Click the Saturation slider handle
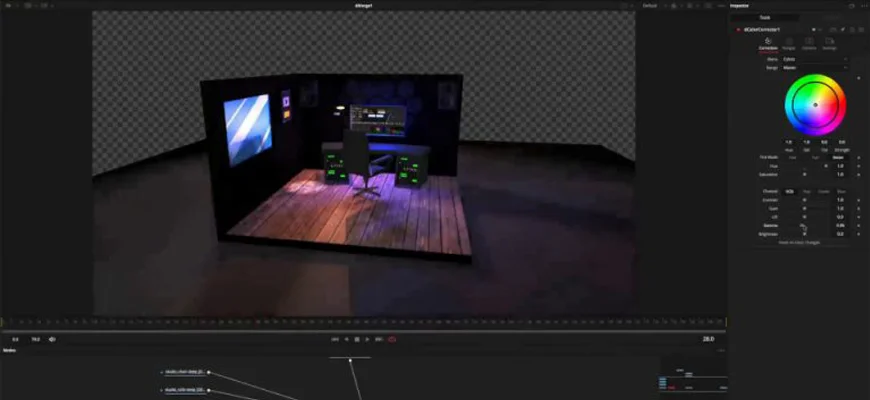 (805, 174)
